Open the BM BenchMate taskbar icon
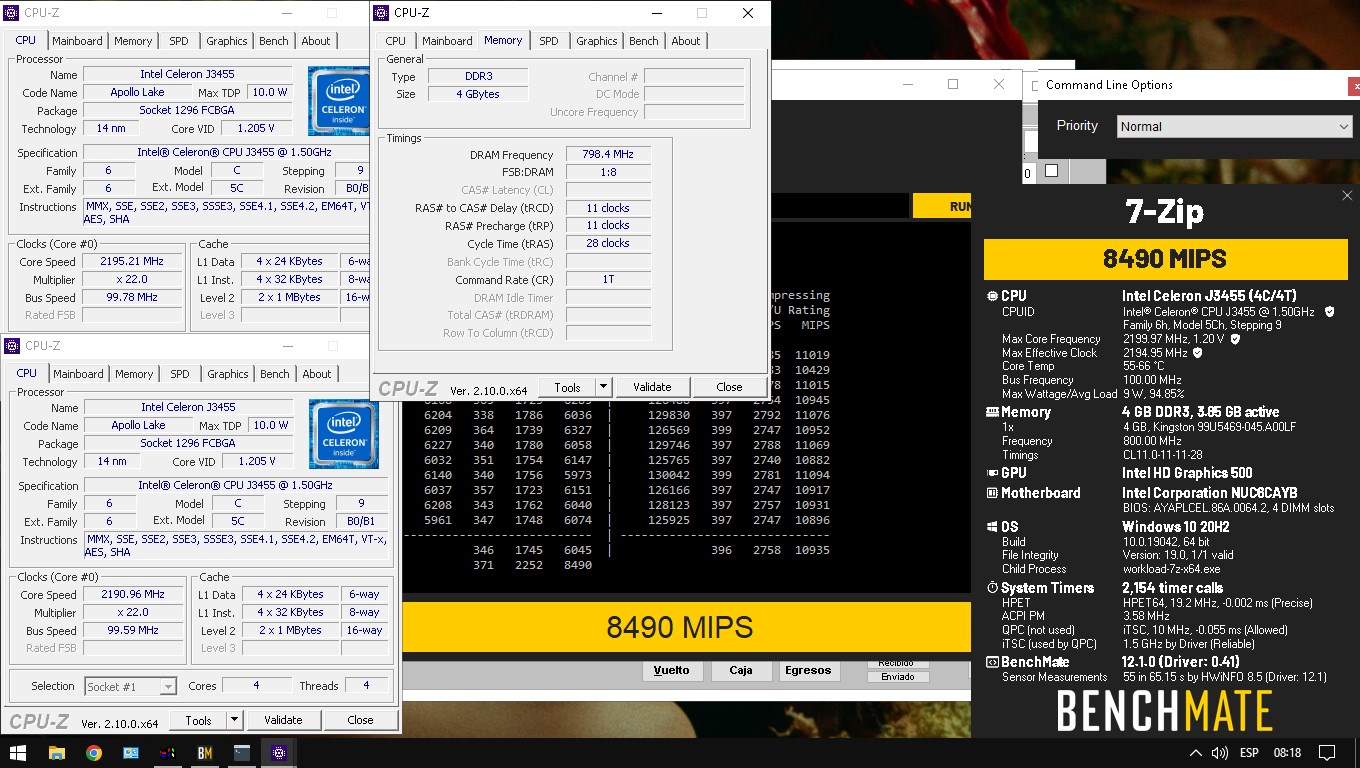1360x768 pixels. [205, 752]
